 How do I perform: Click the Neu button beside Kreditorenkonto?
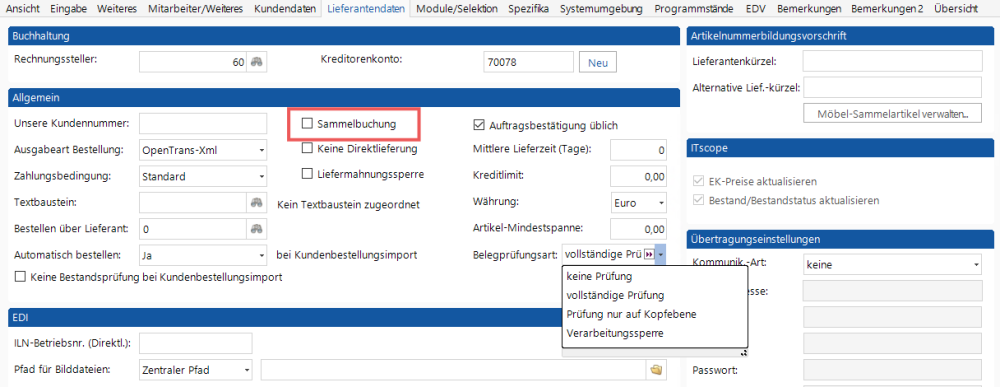598,62
